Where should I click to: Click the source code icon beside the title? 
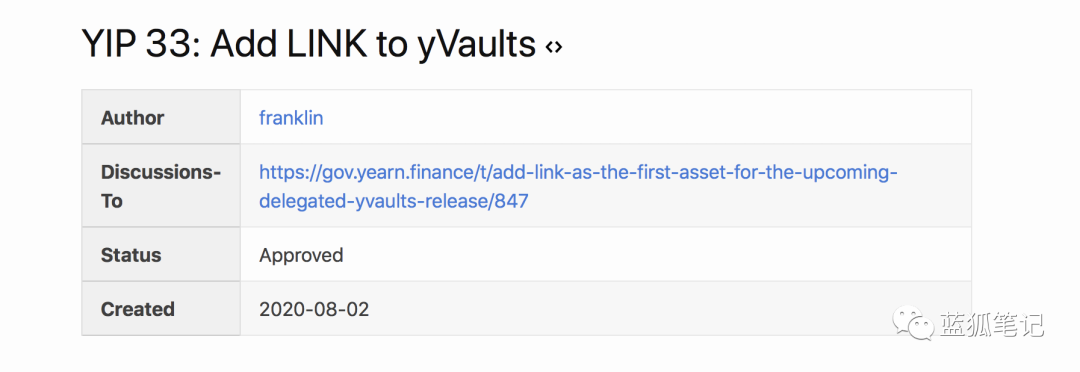coord(554,47)
